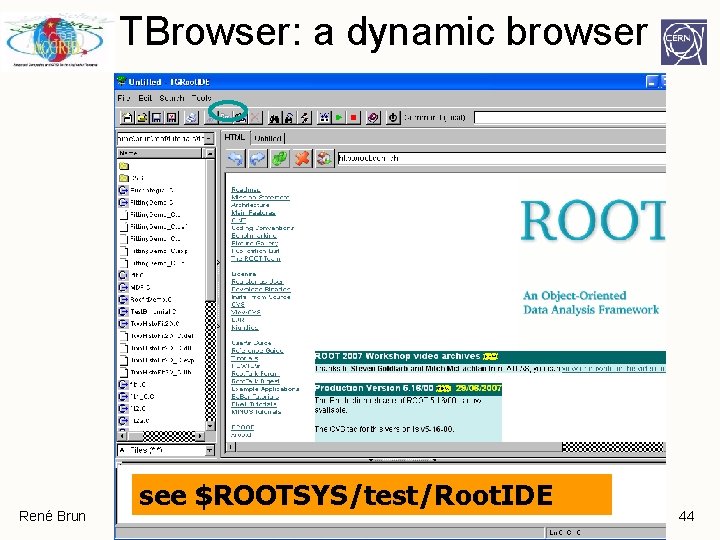Click the Compile macro icon
Screen dimensions: 720x540
click(324, 118)
